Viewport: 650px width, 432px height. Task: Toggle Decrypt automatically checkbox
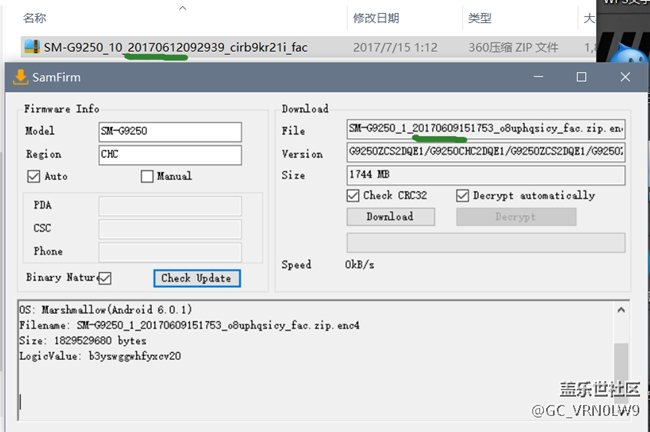462,195
